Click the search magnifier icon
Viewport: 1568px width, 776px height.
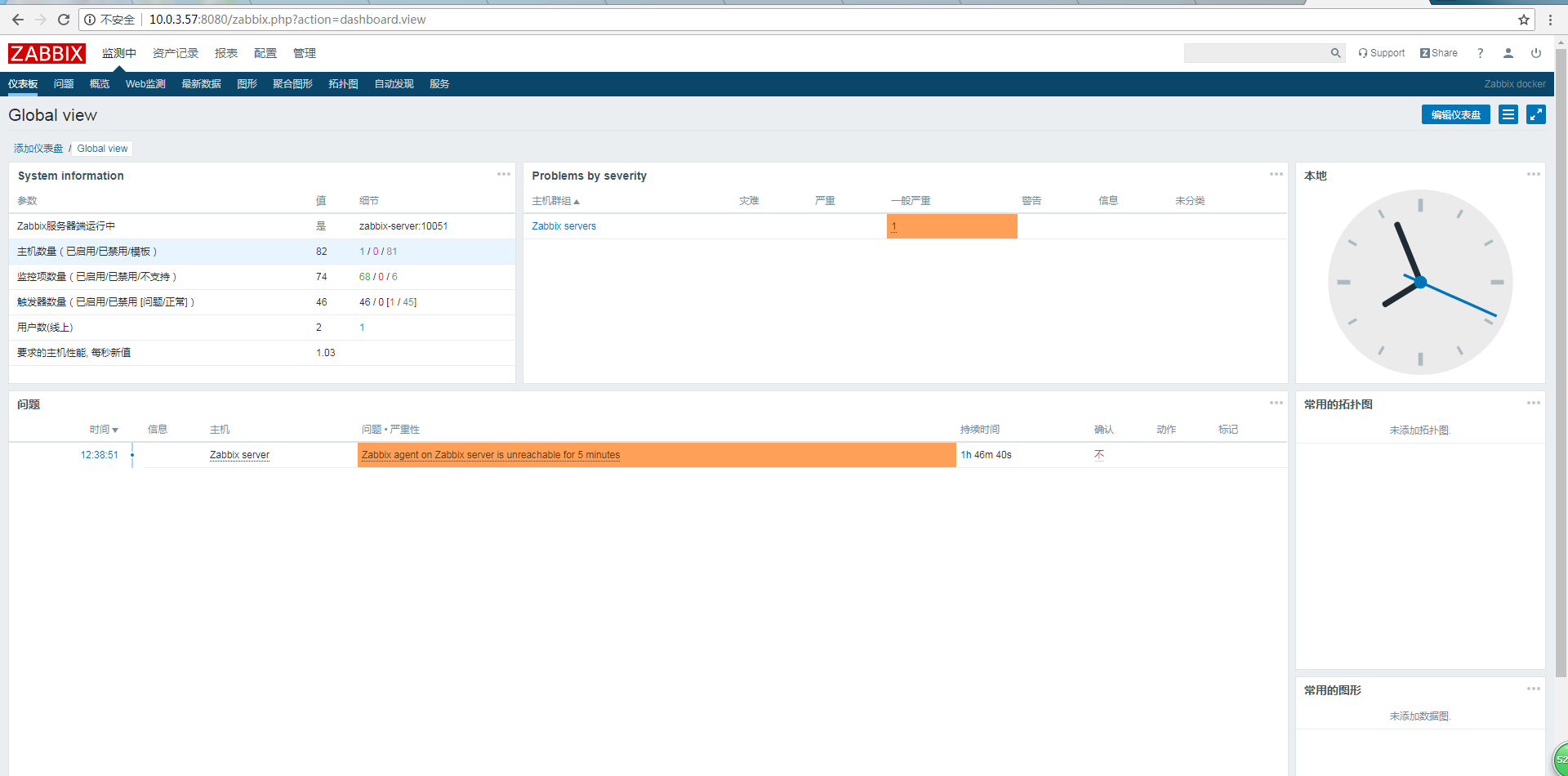1335,53
